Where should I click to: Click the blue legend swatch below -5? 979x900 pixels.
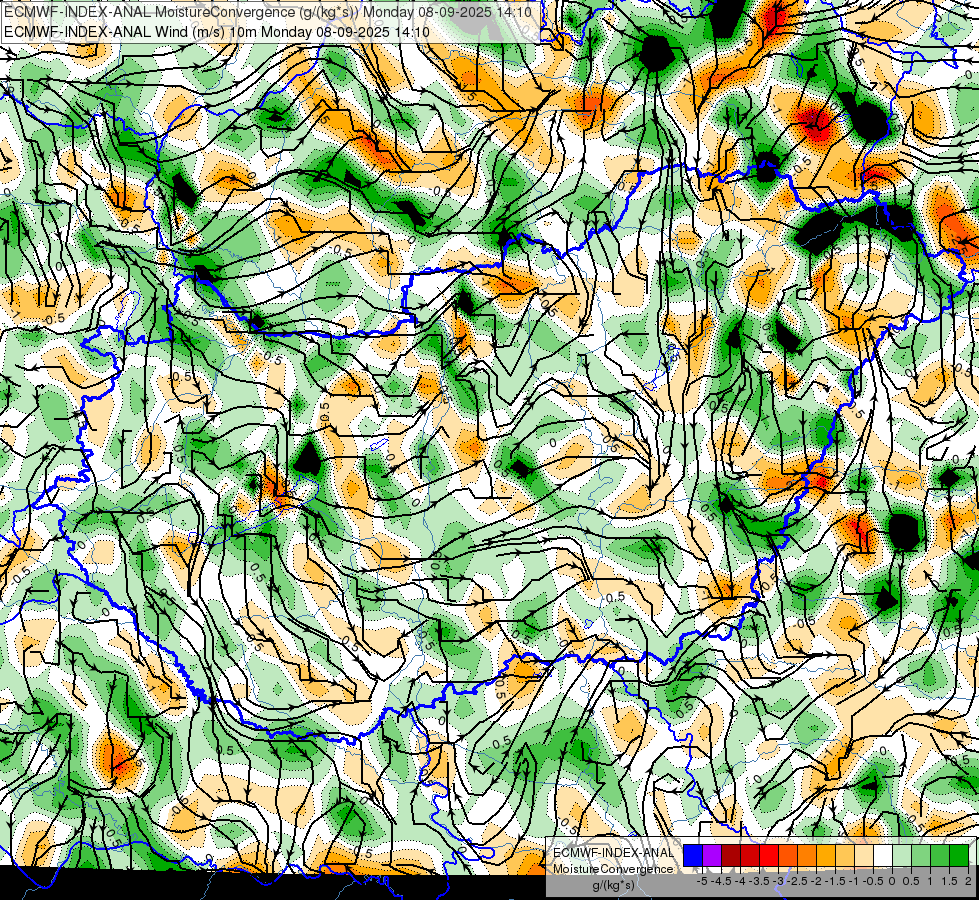693,855
